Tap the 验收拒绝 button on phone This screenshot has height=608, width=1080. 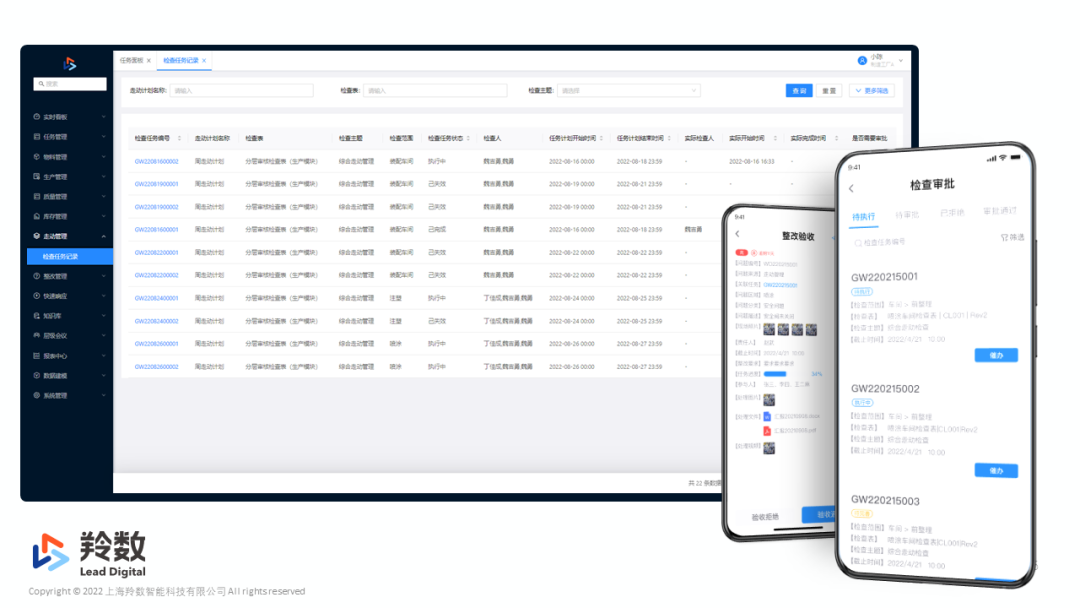(765, 516)
